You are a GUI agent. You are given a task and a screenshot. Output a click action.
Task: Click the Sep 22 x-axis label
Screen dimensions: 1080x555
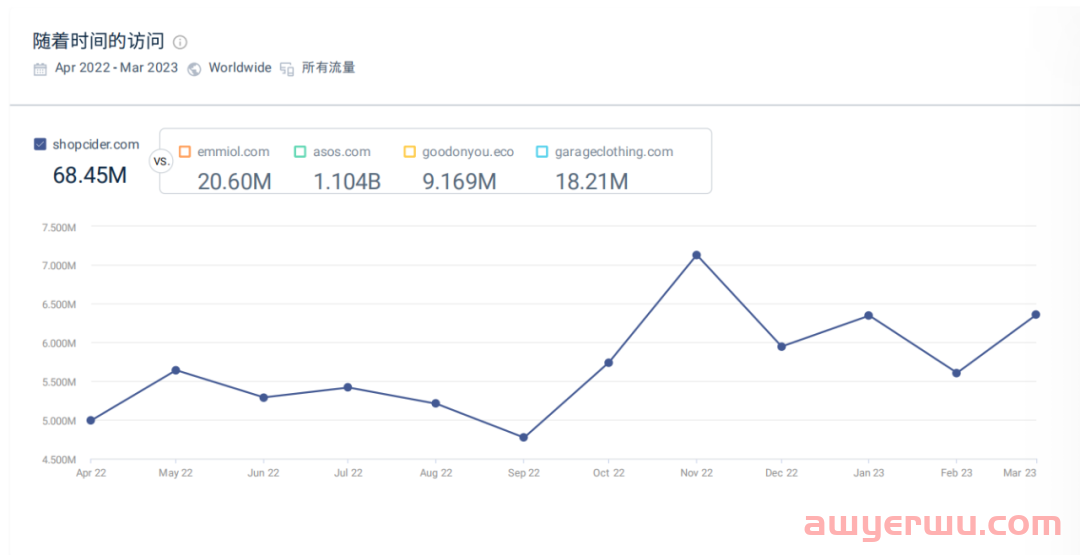point(523,473)
